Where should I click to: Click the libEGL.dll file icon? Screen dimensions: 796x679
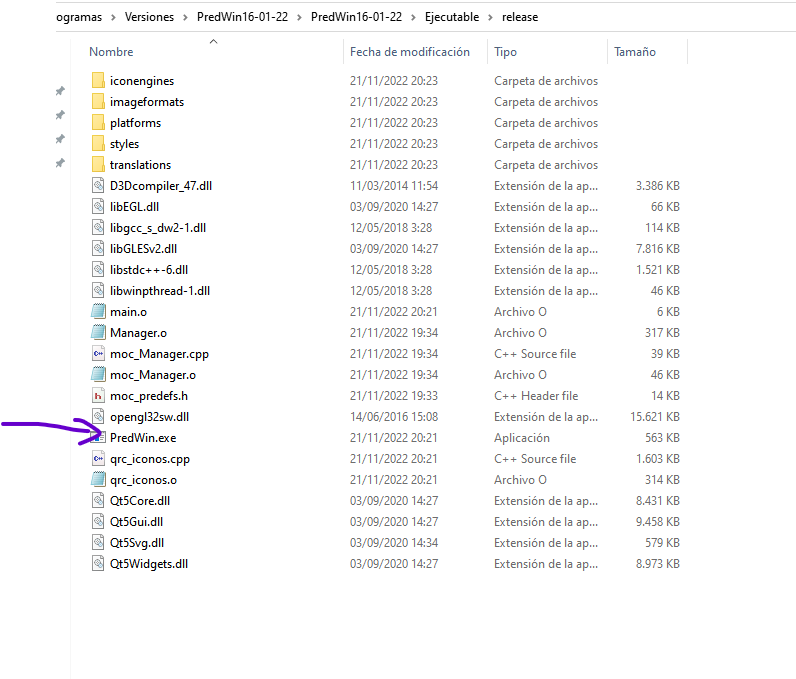click(98, 207)
